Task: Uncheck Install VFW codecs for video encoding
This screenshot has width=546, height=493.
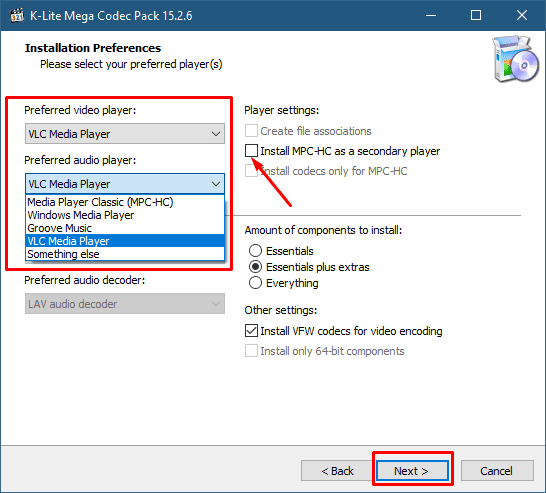Action: click(x=251, y=331)
